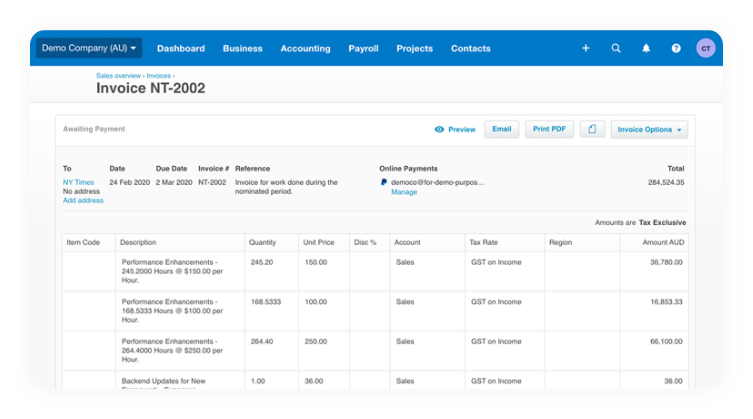Click the PayPal icon under Online Payments

(384, 183)
